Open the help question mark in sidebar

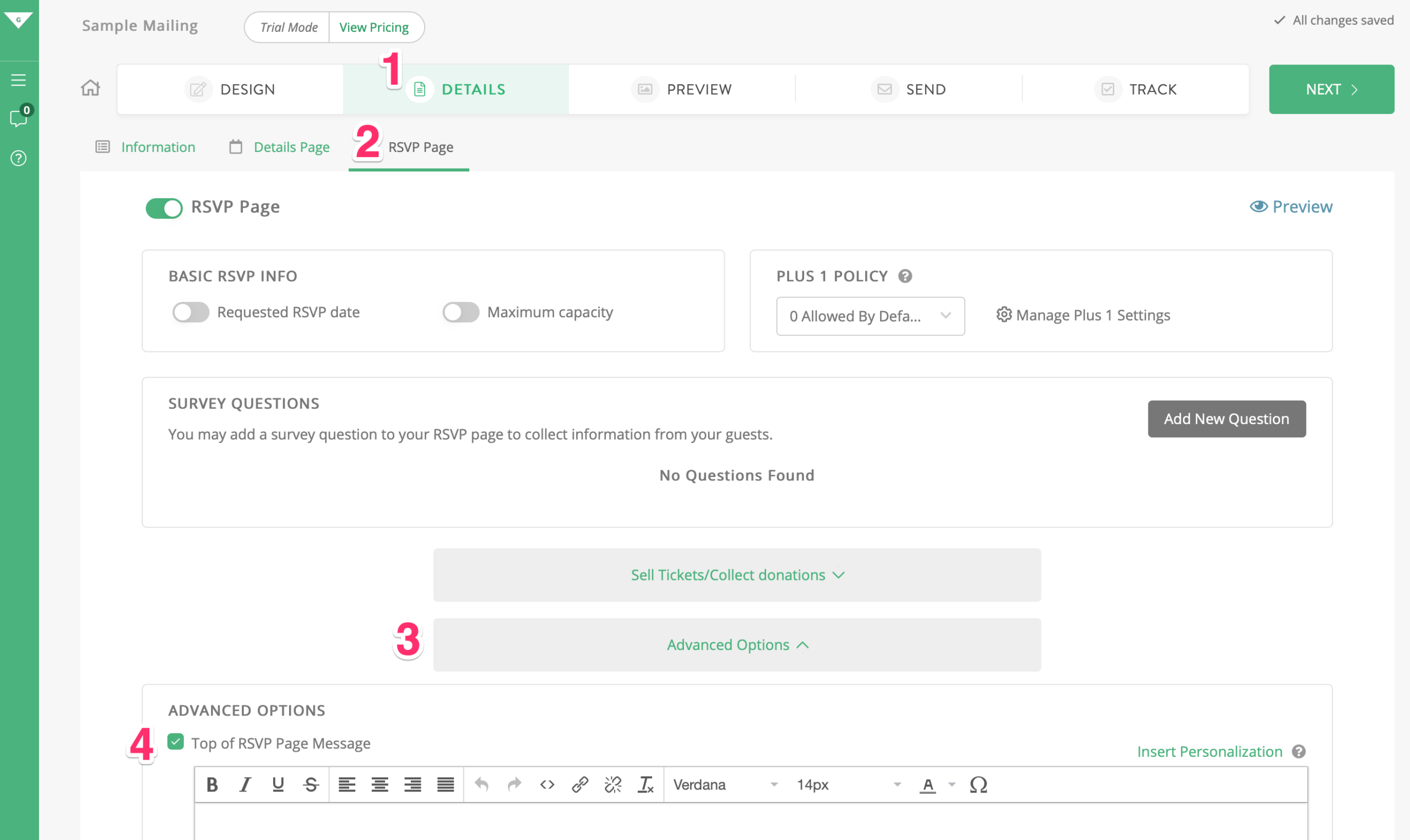click(19, 159)
